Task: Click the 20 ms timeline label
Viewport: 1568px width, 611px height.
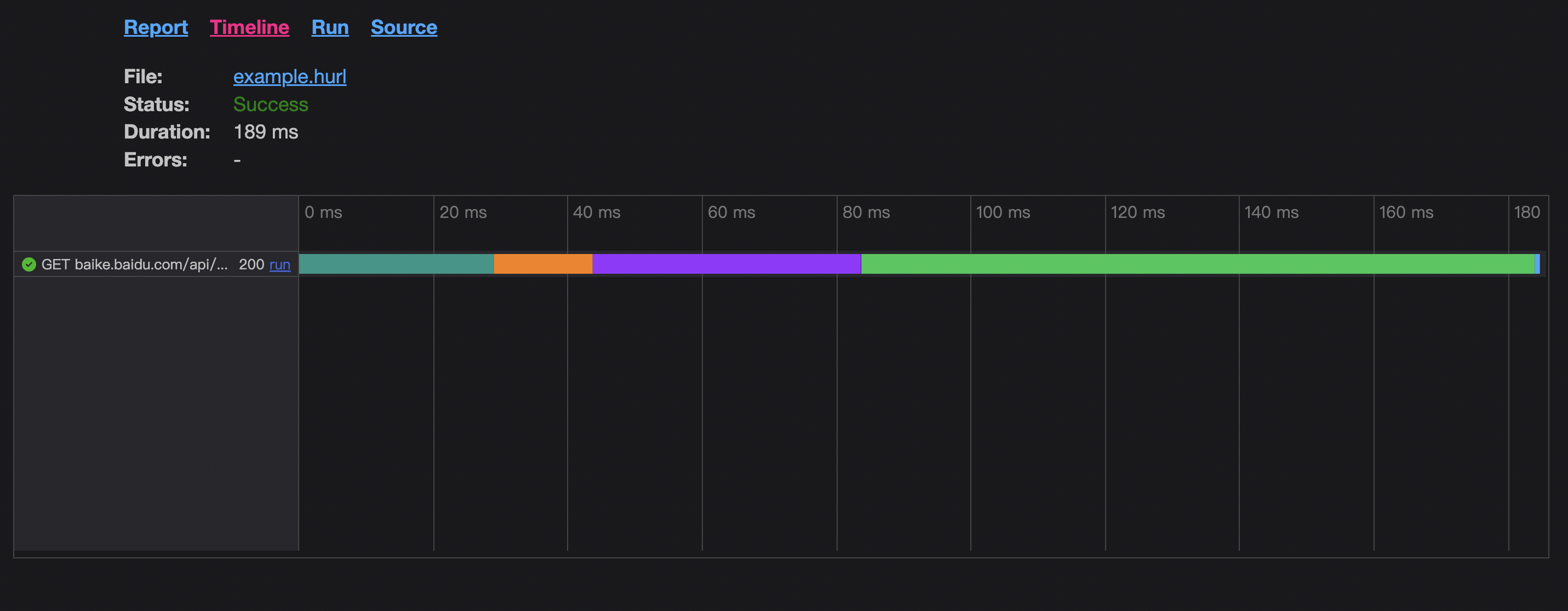Action: point(463,212)
